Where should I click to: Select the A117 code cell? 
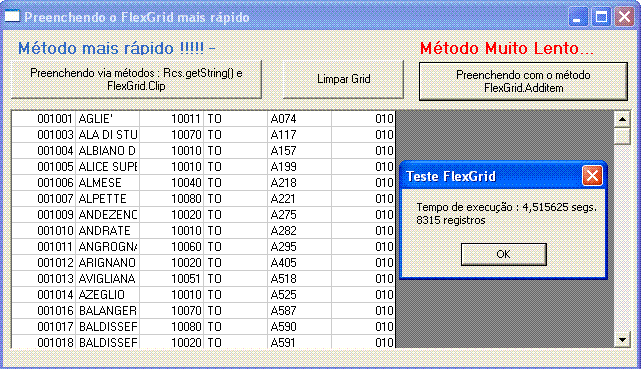click(x=299, y=135)
